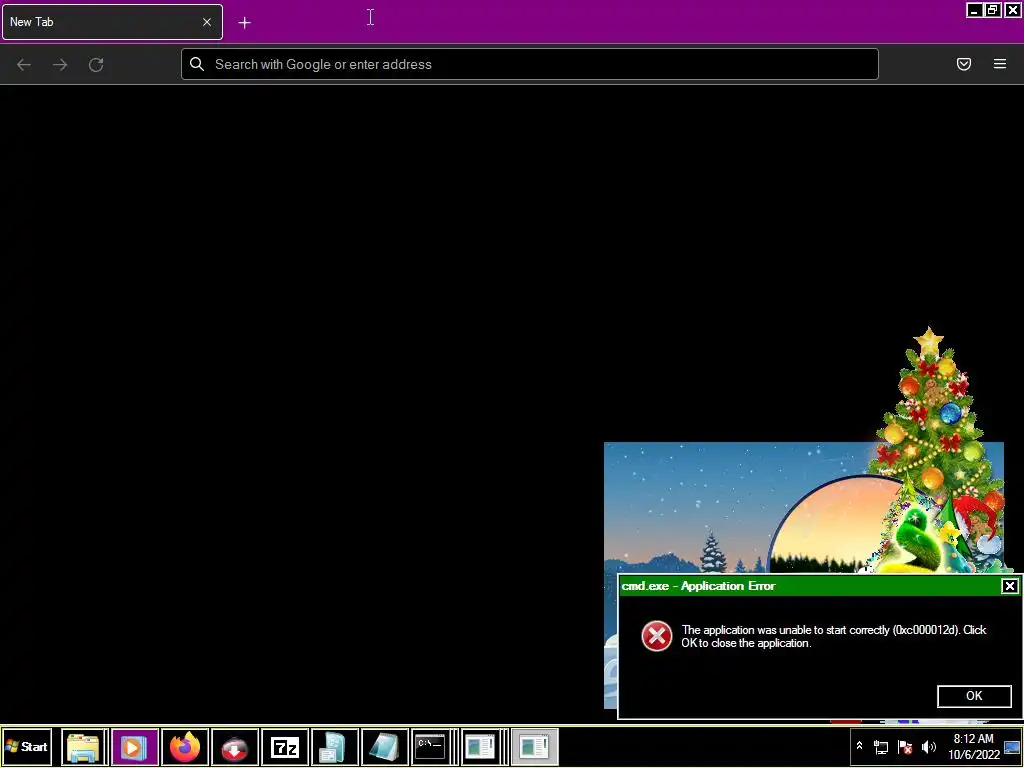Open the Firefox hamburger application menu
1024x768 pixels.
[1000, 64]
